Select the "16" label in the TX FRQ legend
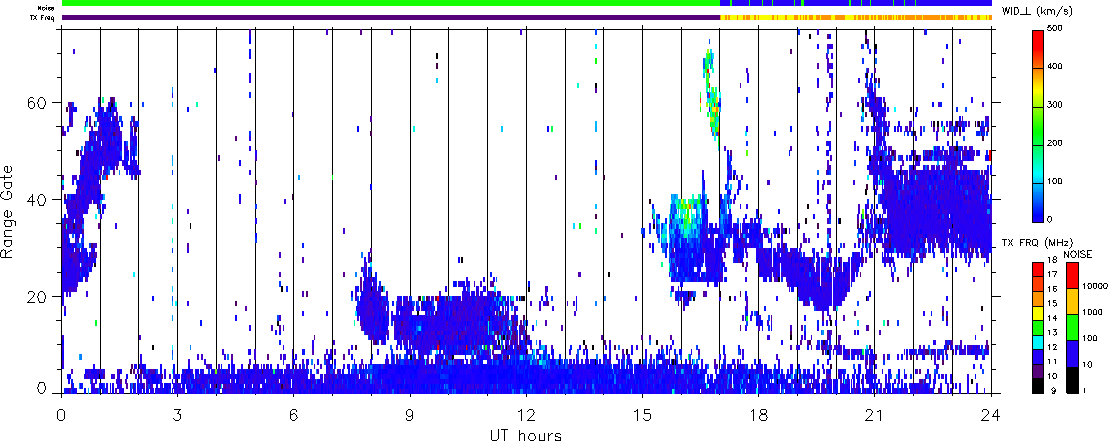Viewport: 1108px width, 441px height. tap(1053, 288)
